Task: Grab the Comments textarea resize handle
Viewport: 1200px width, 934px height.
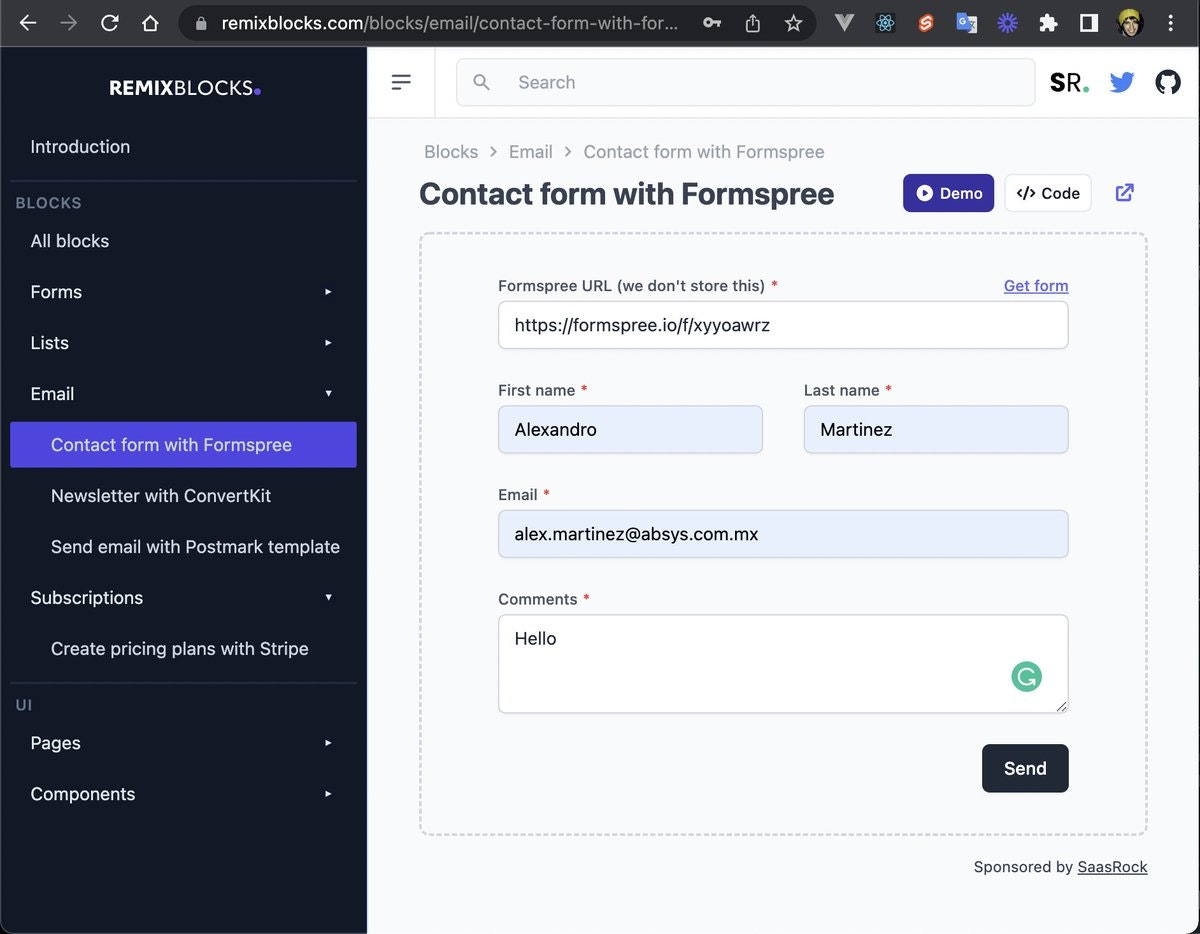Action: [1062, 706]
